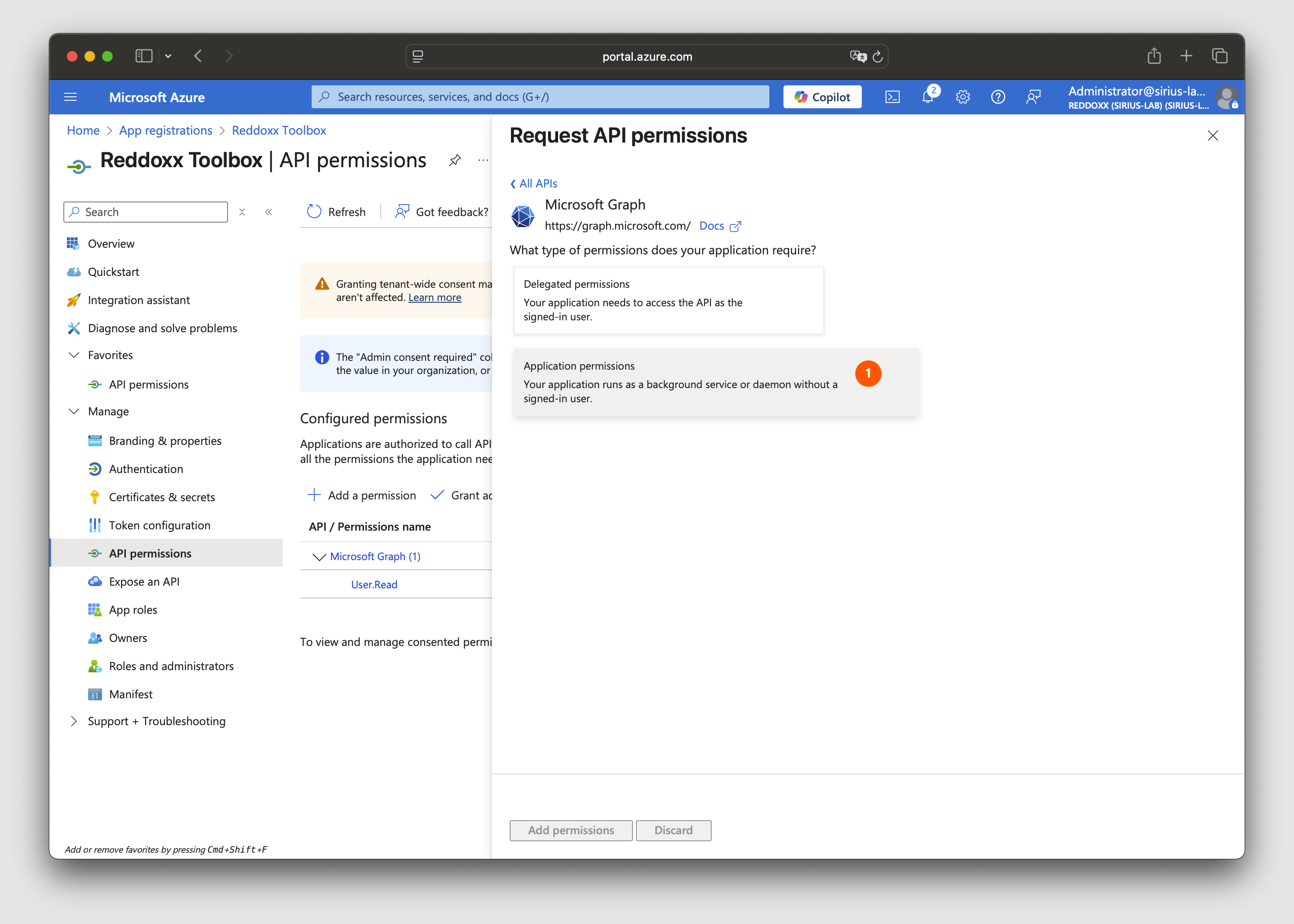Collapse the Manage section
The width and height of the screenshot is (1294, 924).
tap(74, 411)
